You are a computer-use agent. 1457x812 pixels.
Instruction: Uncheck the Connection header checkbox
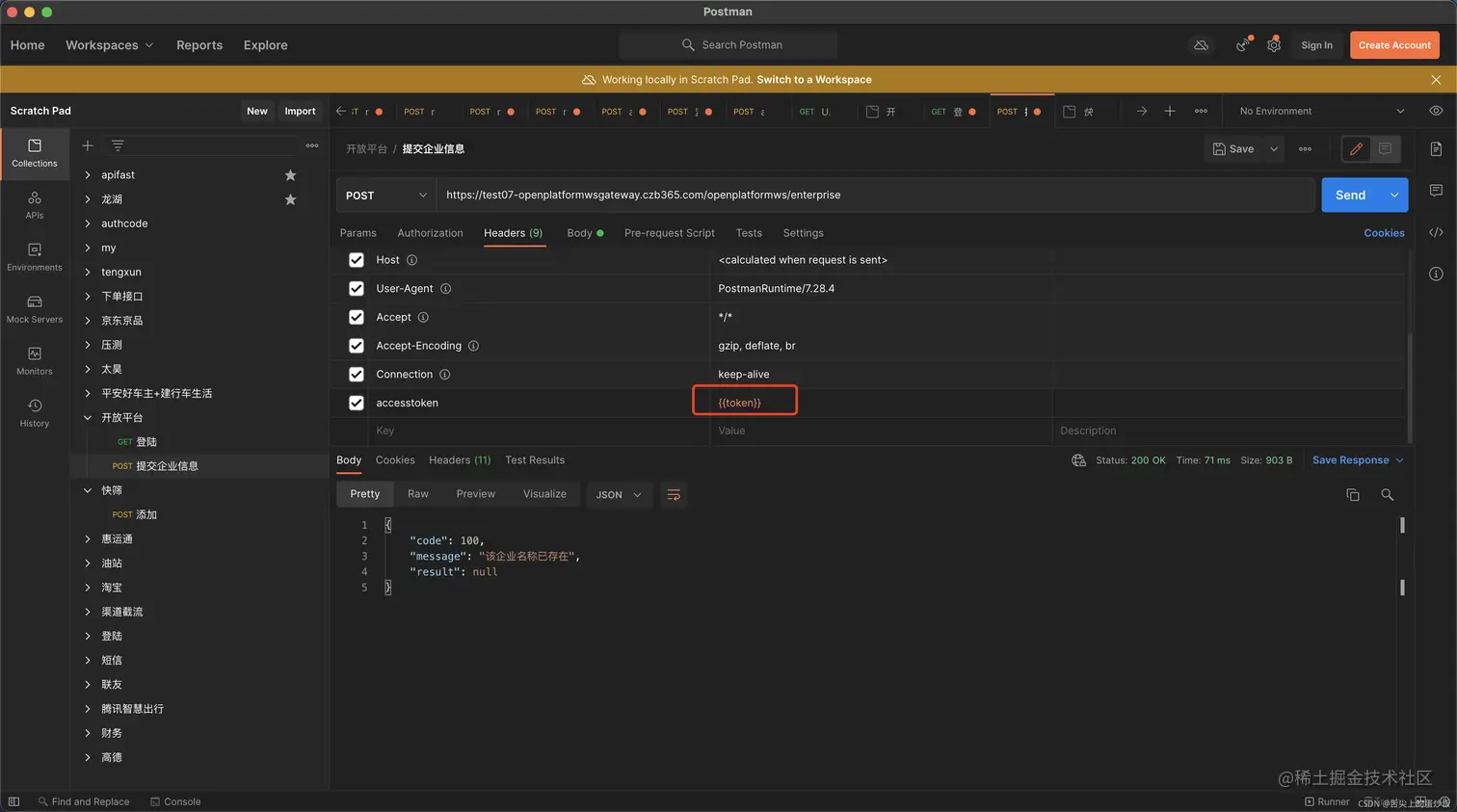click(x=357, y=375)
